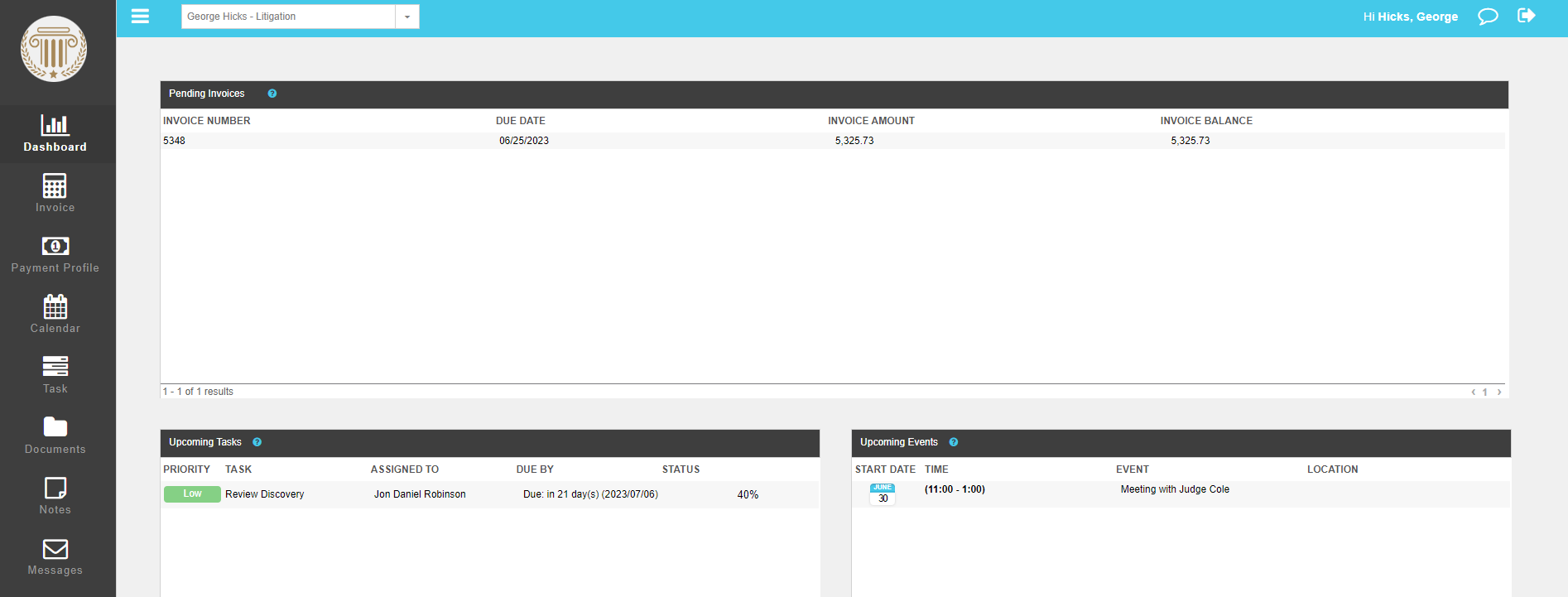Open the Review Discovery task
1568x597 pixels.
click(264, 494)
